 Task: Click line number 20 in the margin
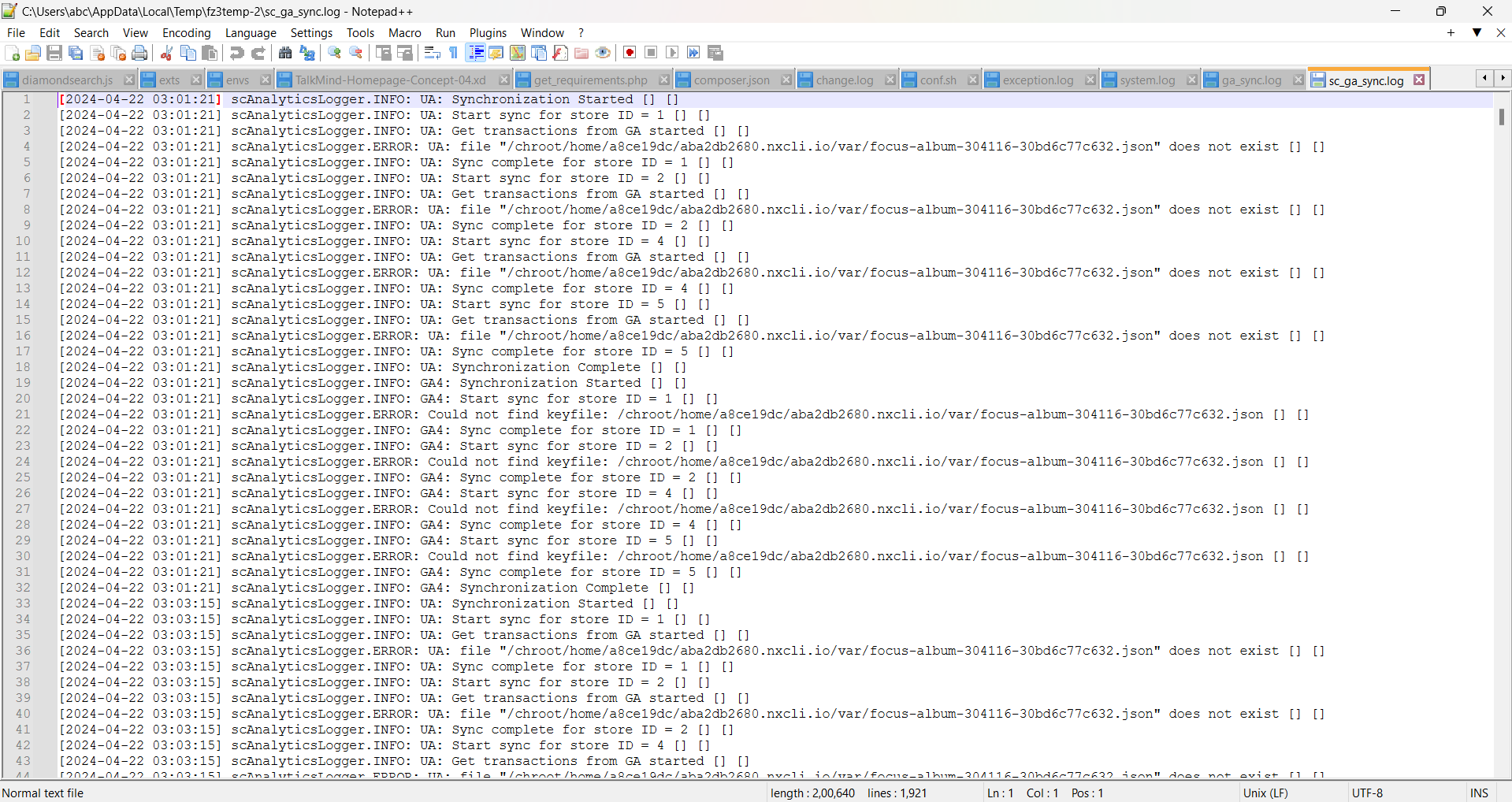24,399
